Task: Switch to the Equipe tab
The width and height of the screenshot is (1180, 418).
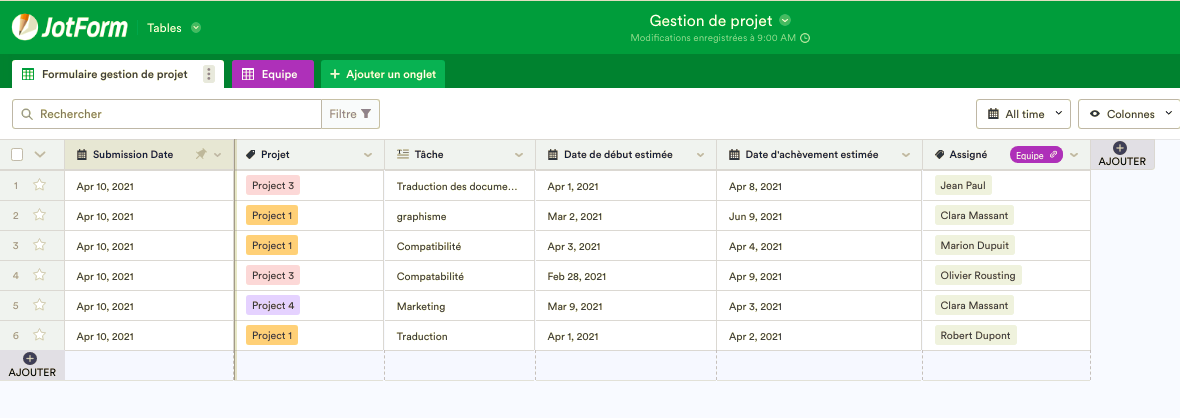Action: 272,74
